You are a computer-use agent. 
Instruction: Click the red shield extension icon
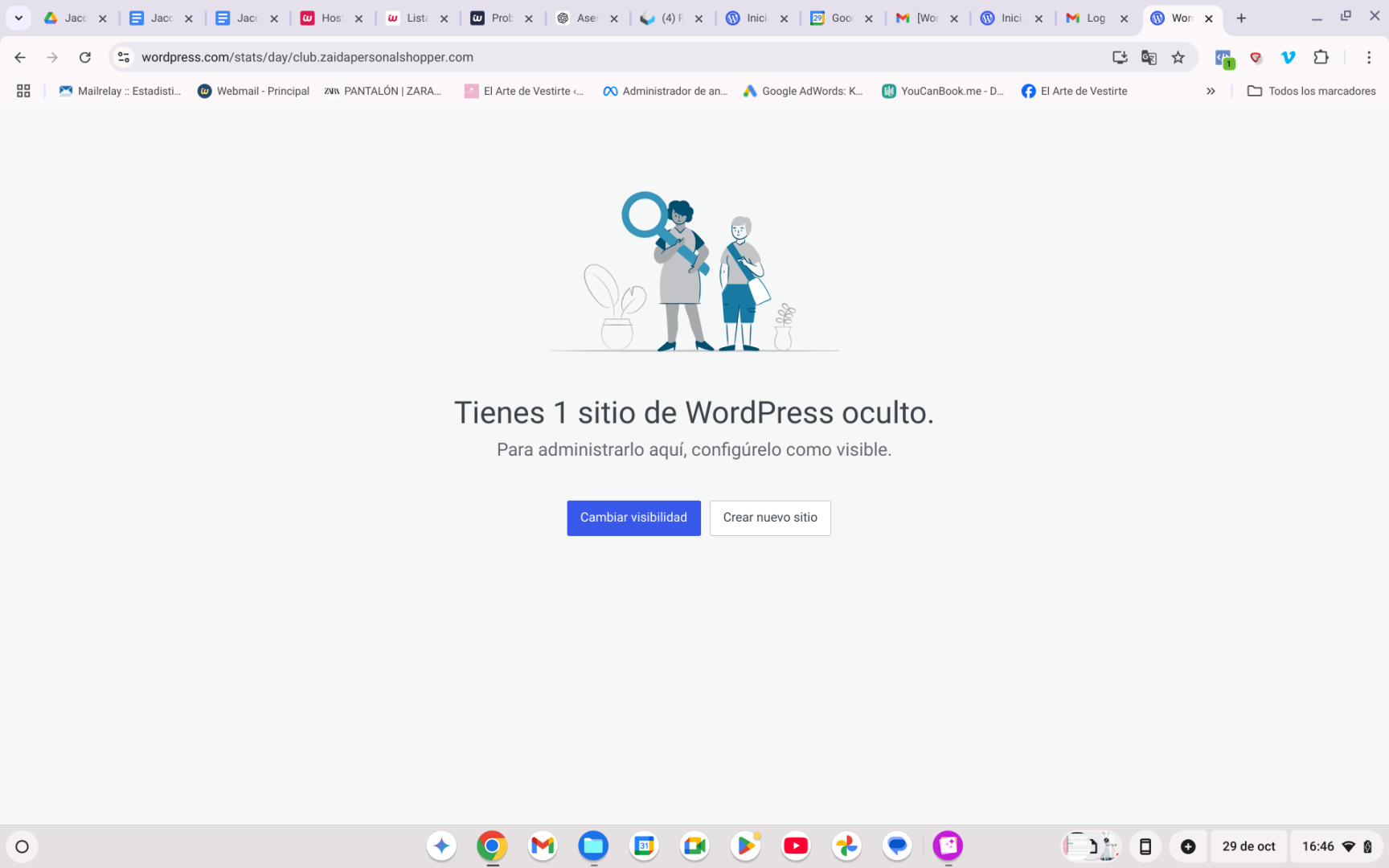click(1256, 57)
